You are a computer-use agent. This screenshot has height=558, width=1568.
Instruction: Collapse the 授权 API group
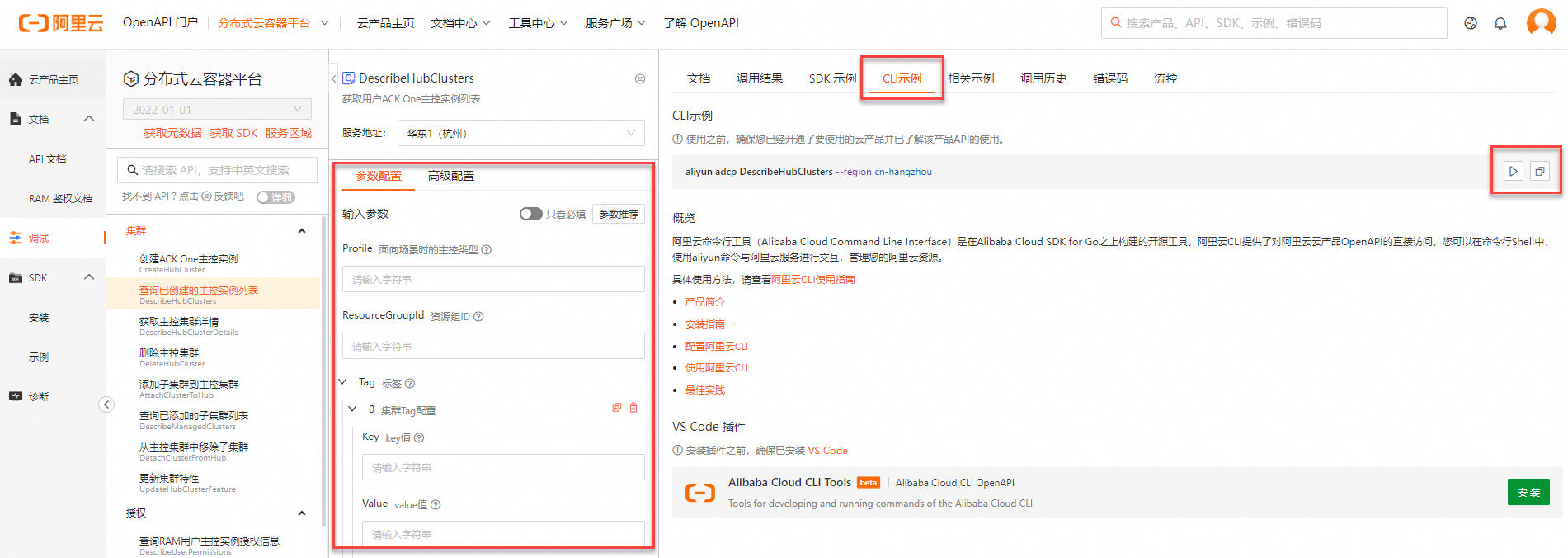pyautogui.click(x=302, y=513)
